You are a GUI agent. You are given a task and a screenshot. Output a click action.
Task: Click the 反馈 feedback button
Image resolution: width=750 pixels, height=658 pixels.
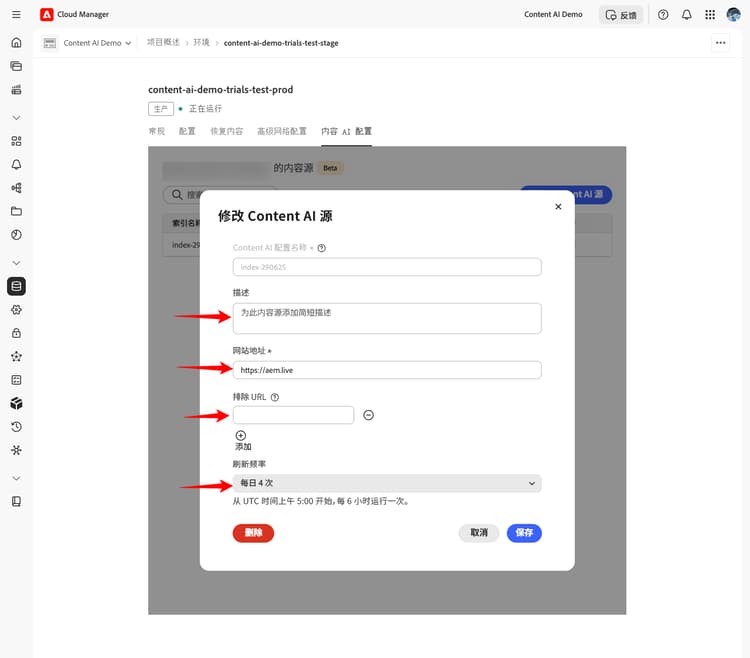point(621,15)
